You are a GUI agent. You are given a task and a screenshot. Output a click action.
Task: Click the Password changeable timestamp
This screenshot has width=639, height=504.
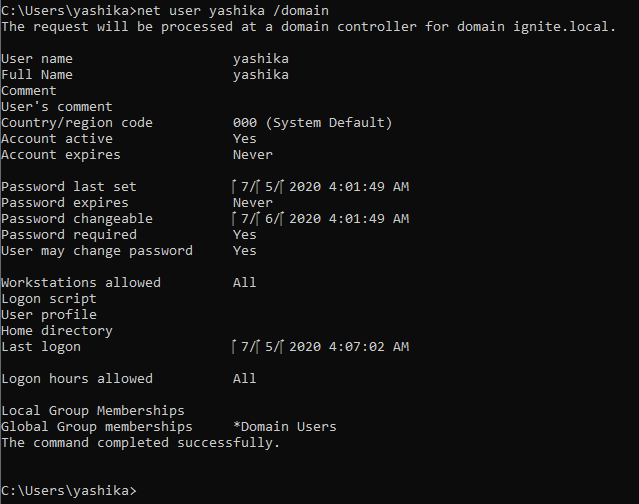(320, 219)
